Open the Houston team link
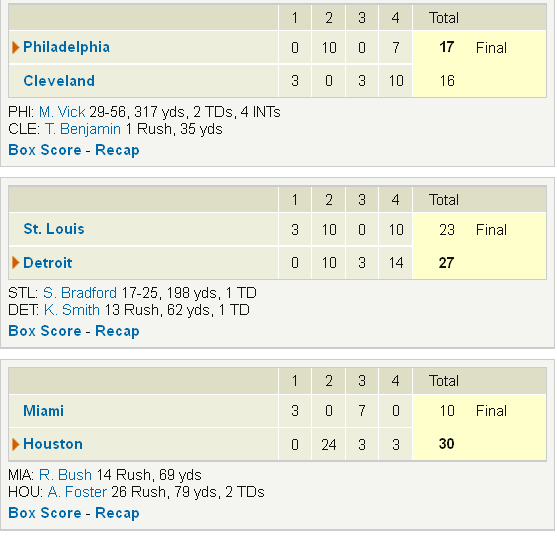The width and height of the screenshot is (557, 537). coord(53,444)
